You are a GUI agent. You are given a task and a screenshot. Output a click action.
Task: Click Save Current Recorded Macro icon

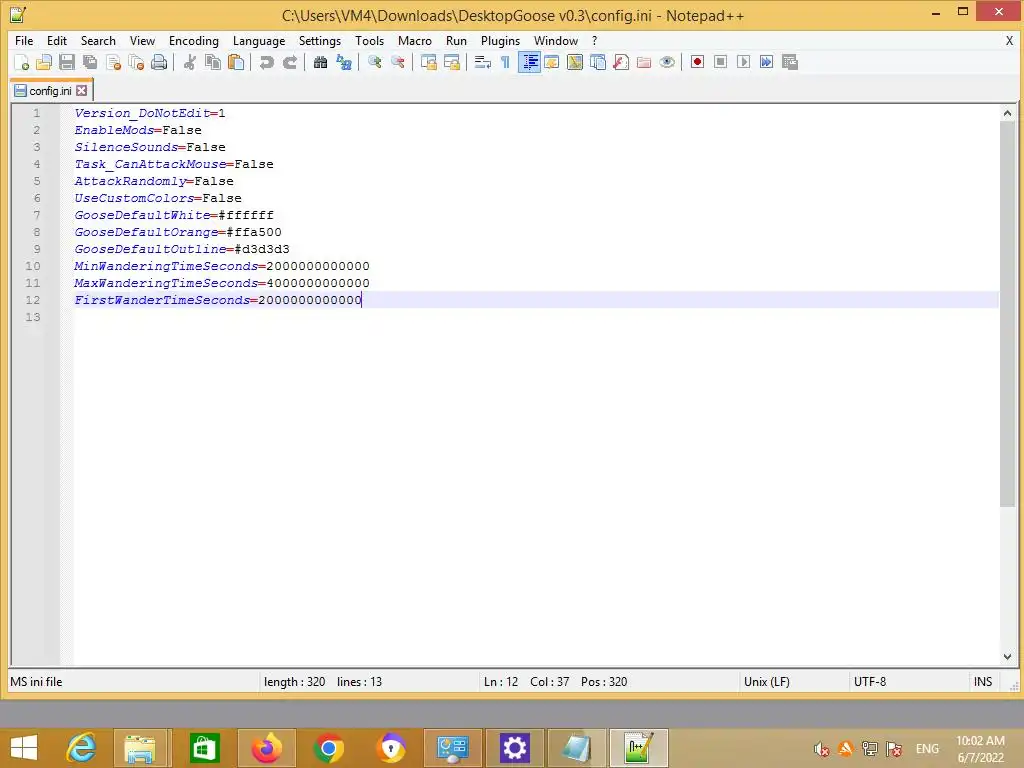790,62
